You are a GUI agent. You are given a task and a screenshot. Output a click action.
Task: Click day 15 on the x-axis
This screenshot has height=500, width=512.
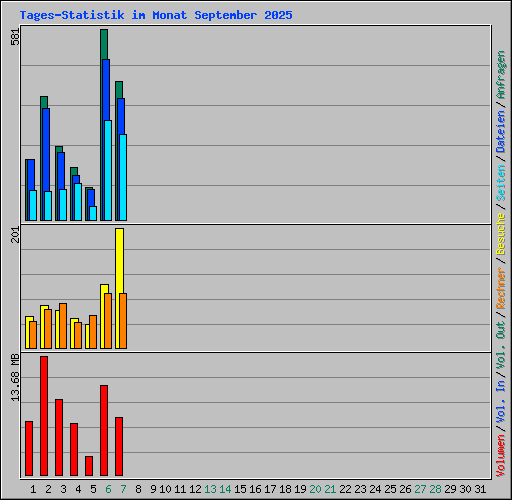(240, 489)
